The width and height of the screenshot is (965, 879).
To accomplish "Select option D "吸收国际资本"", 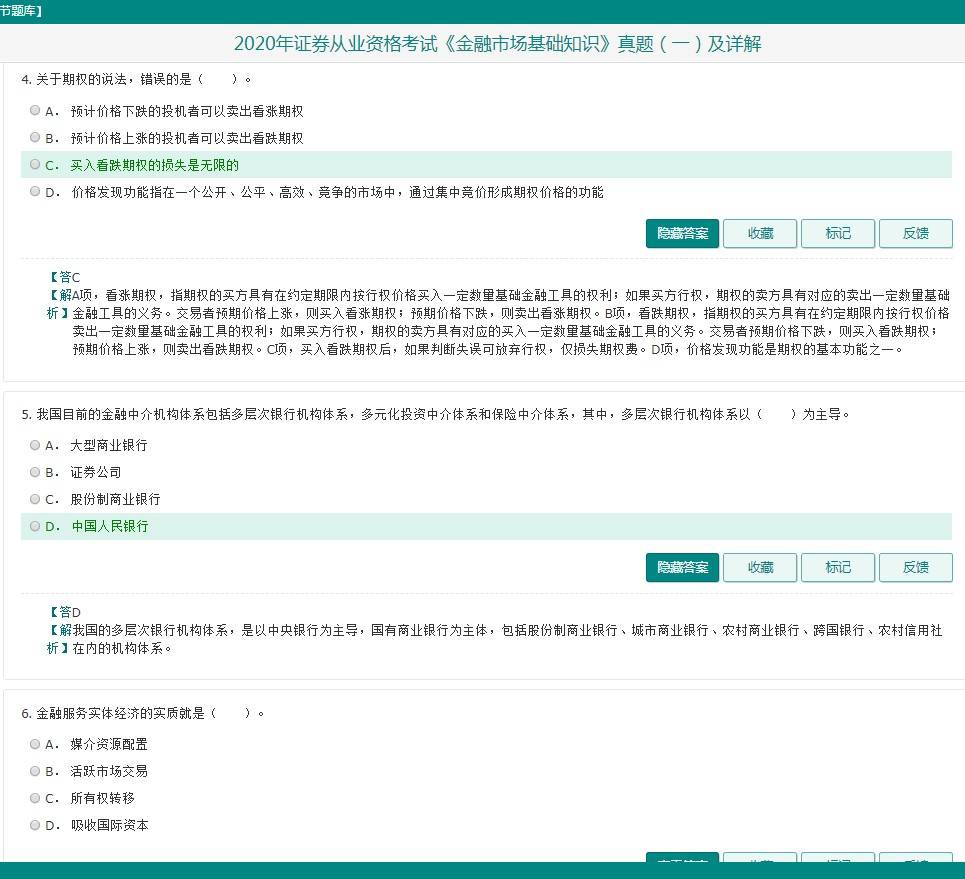I will click(35, 825).
